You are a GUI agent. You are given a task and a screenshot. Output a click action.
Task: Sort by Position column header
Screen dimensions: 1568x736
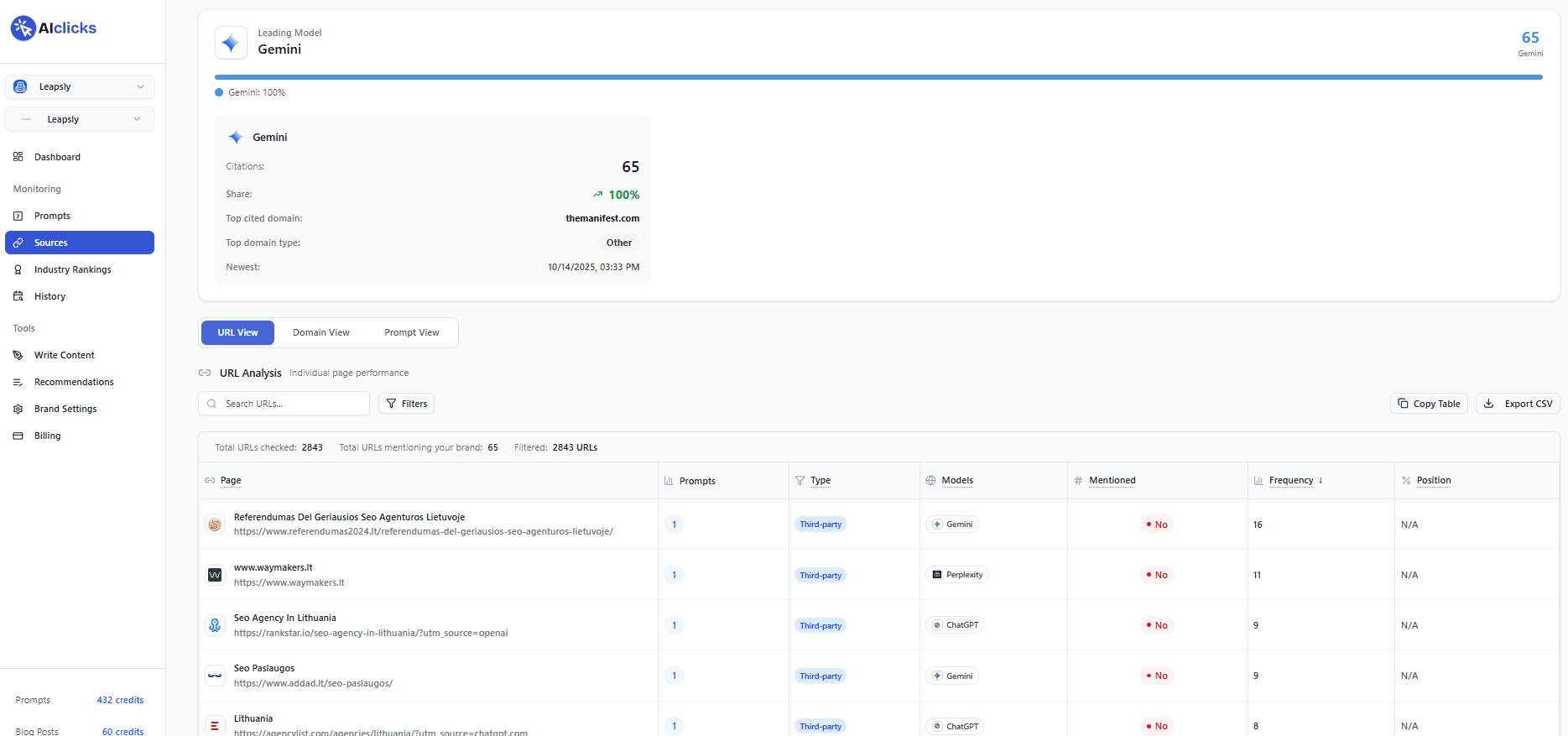point(1434,481)
